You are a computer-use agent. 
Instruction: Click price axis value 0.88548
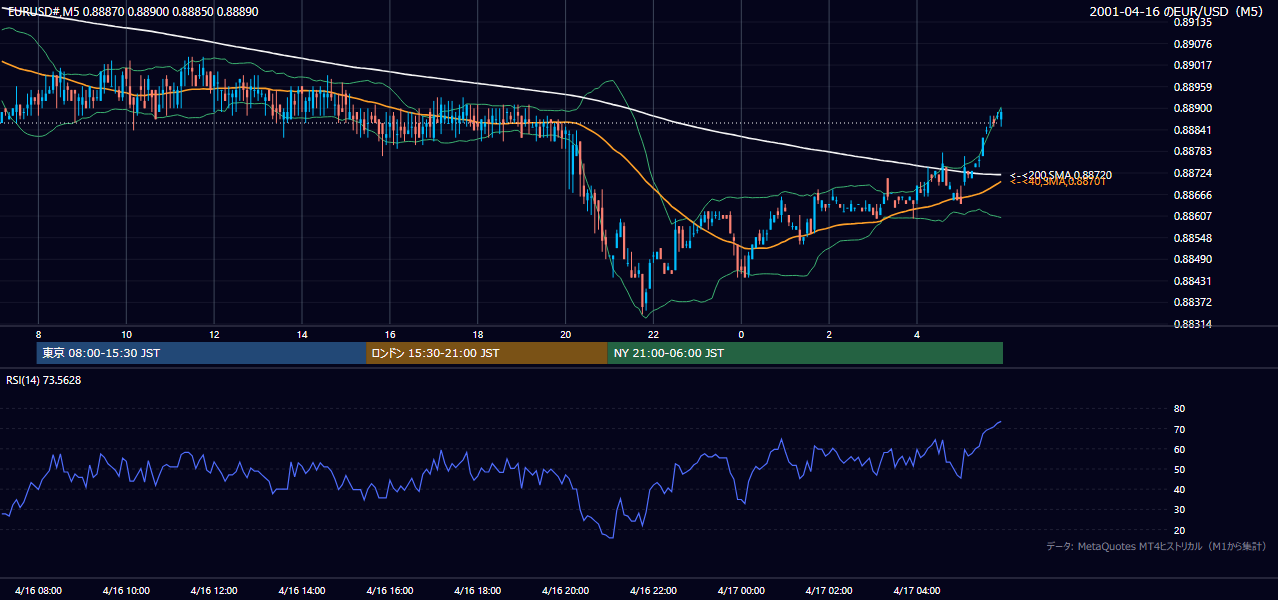coord(1193,238)
